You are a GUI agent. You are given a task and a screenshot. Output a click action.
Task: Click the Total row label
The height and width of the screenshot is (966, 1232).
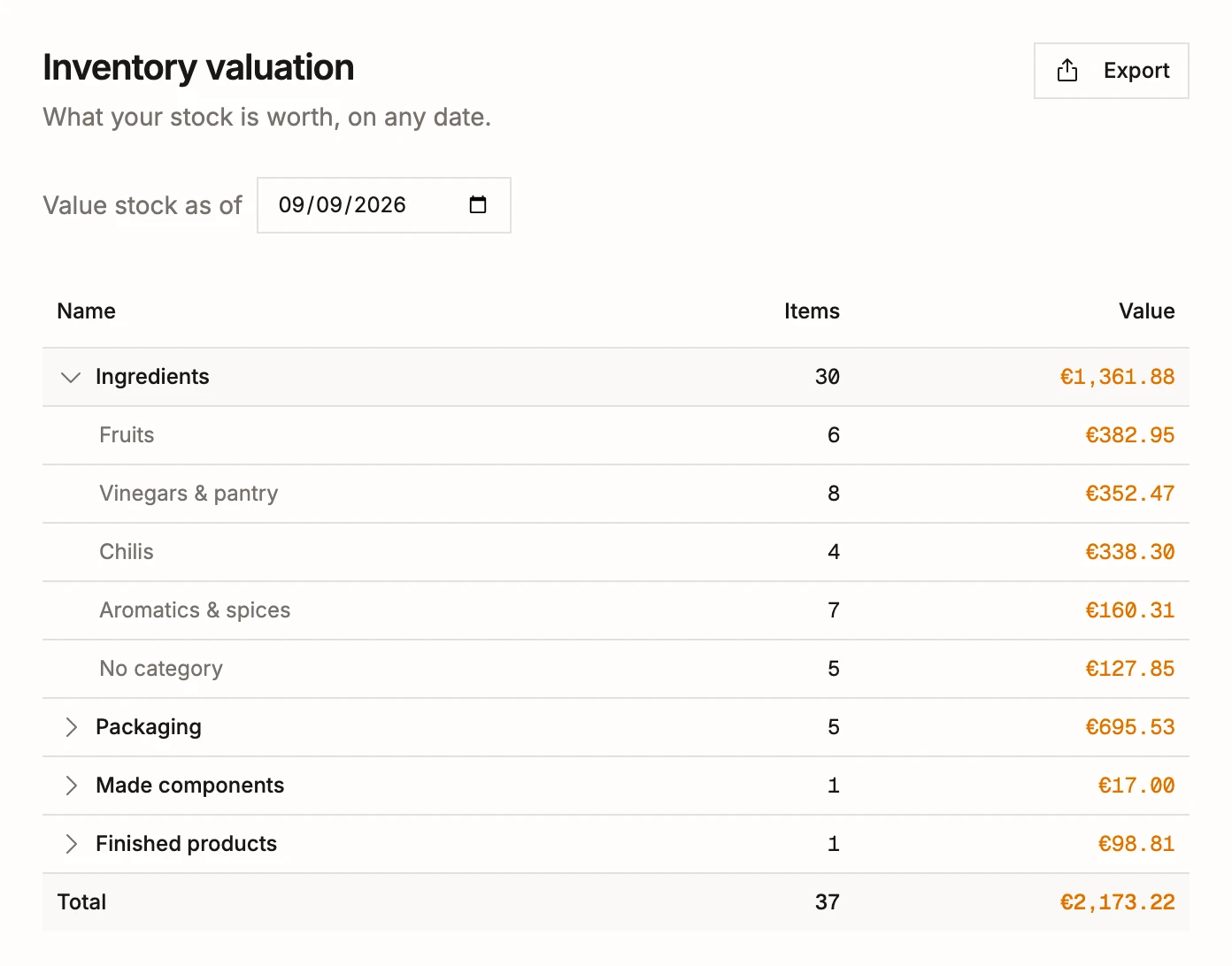point(81,902)
